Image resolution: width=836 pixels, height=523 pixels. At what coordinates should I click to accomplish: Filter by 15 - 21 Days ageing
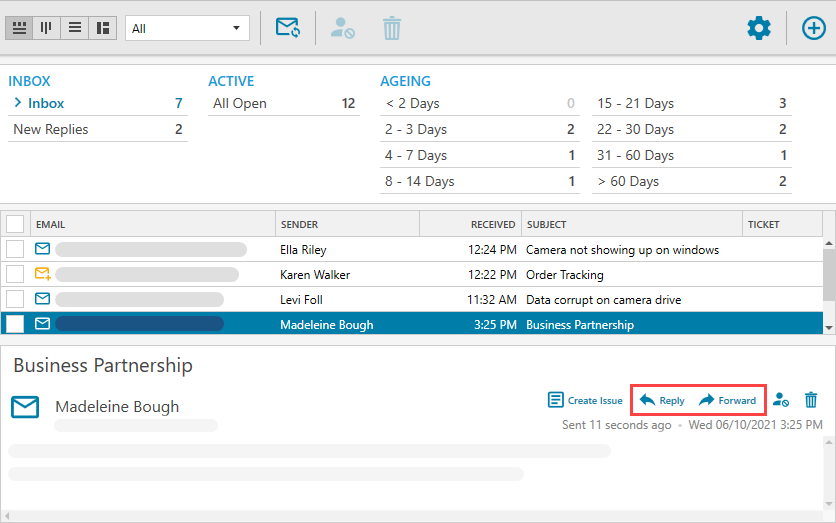692,103
